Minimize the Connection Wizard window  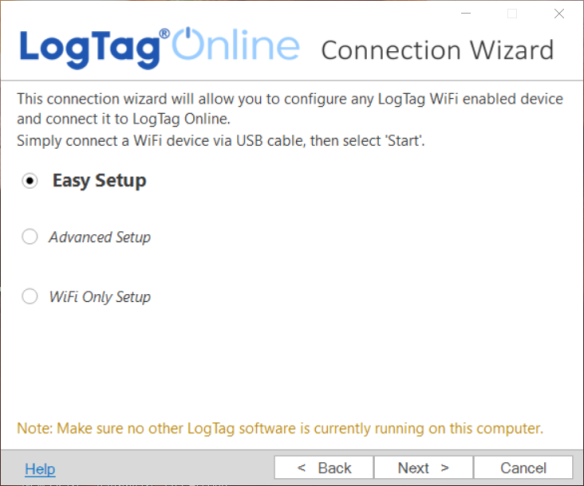466,13
